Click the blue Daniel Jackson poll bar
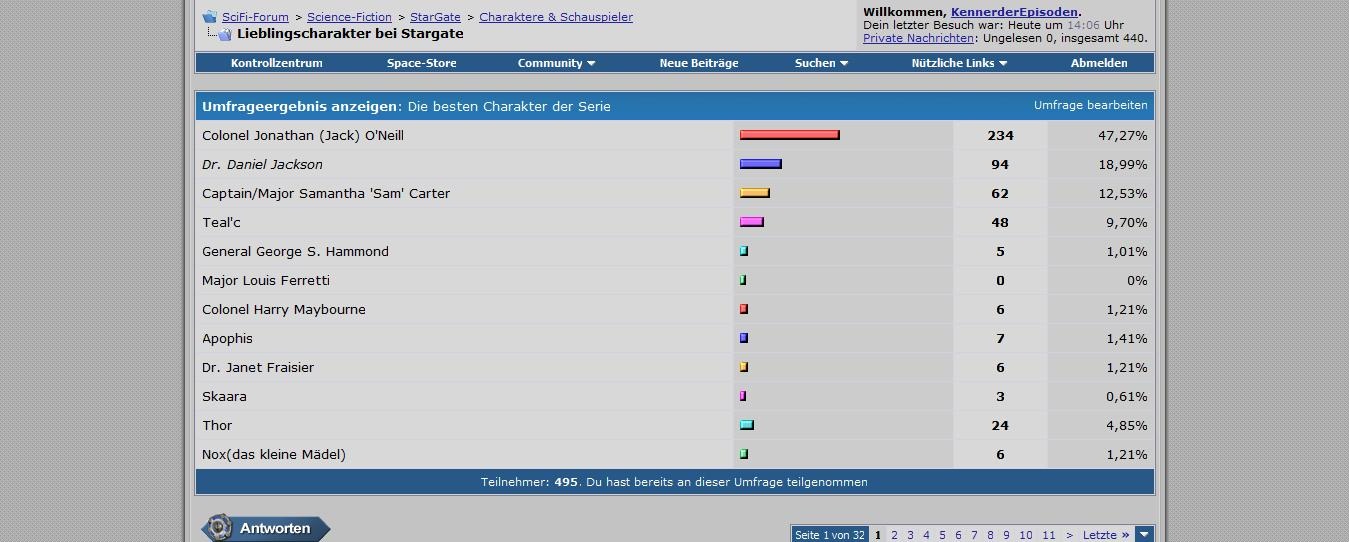Viewport: 1349px width, 542px height. click(760, 164)
